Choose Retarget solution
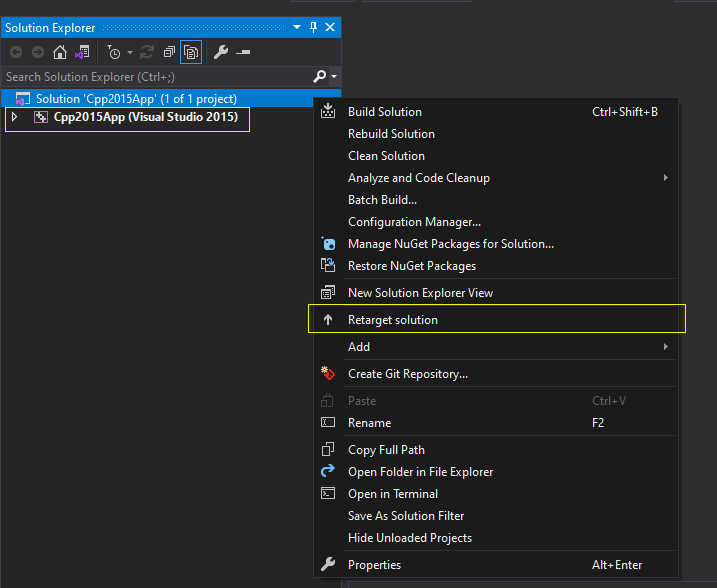This screenshot has height=588, width=717. pos(496,320)
